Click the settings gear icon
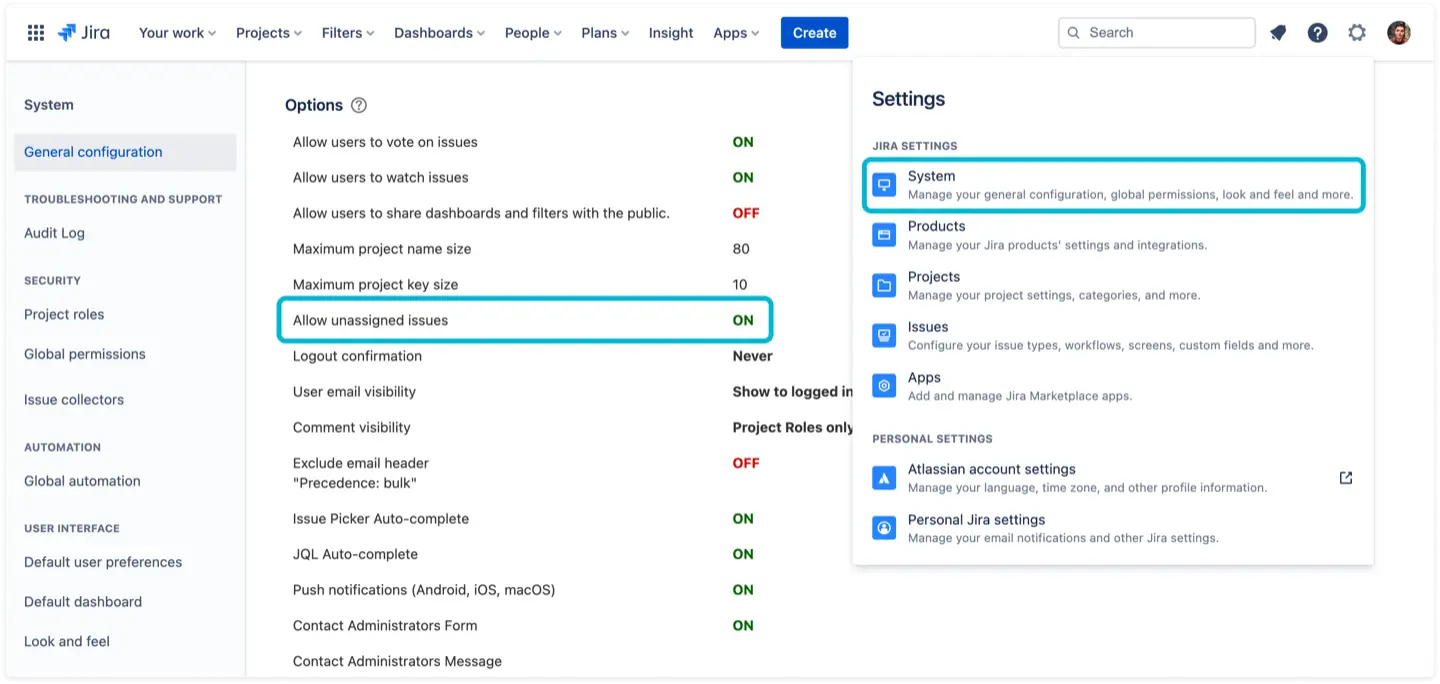1440x684 pixels. 1357,33
